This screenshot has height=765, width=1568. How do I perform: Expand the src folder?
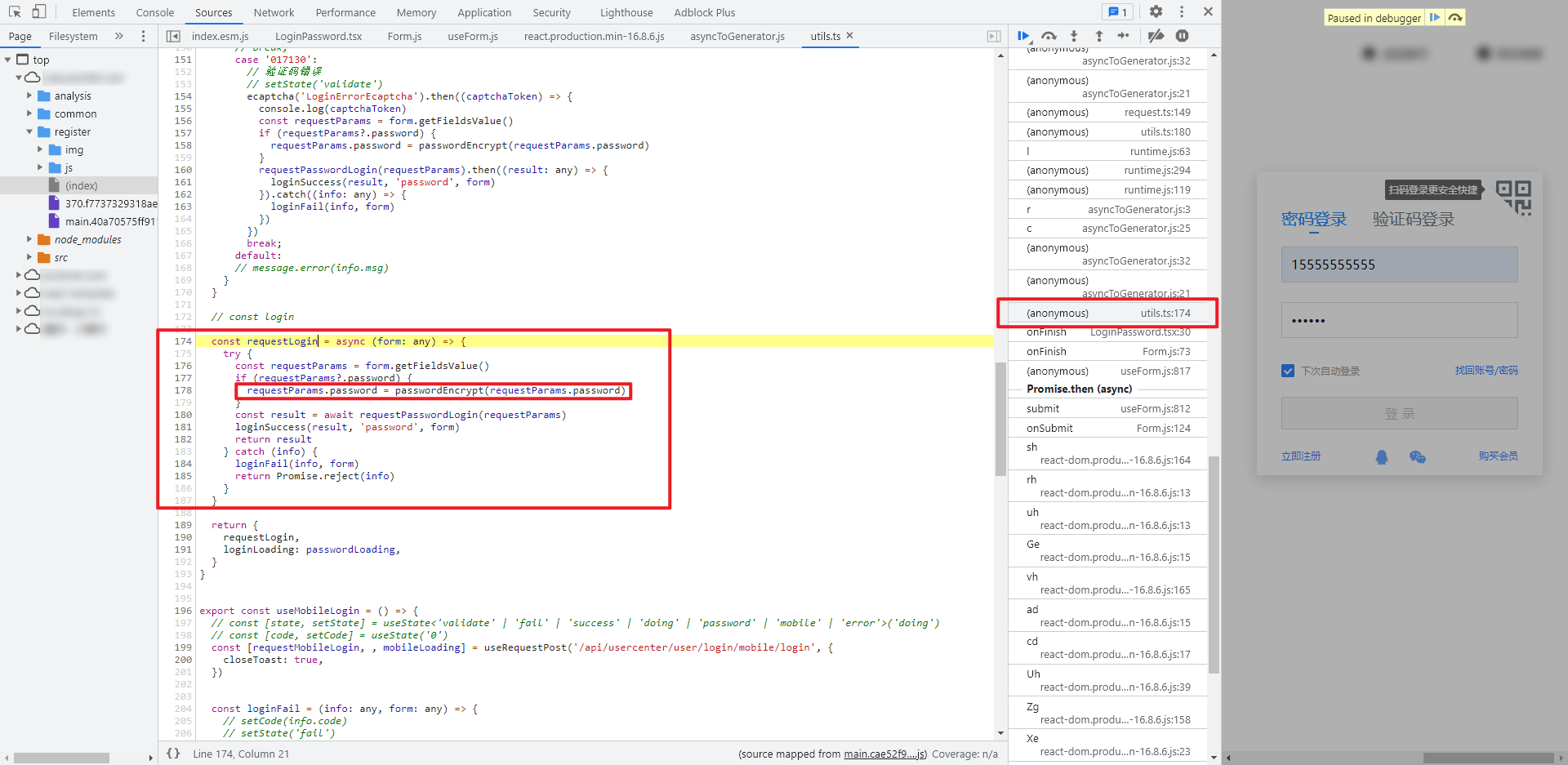(x=29, y=257)
